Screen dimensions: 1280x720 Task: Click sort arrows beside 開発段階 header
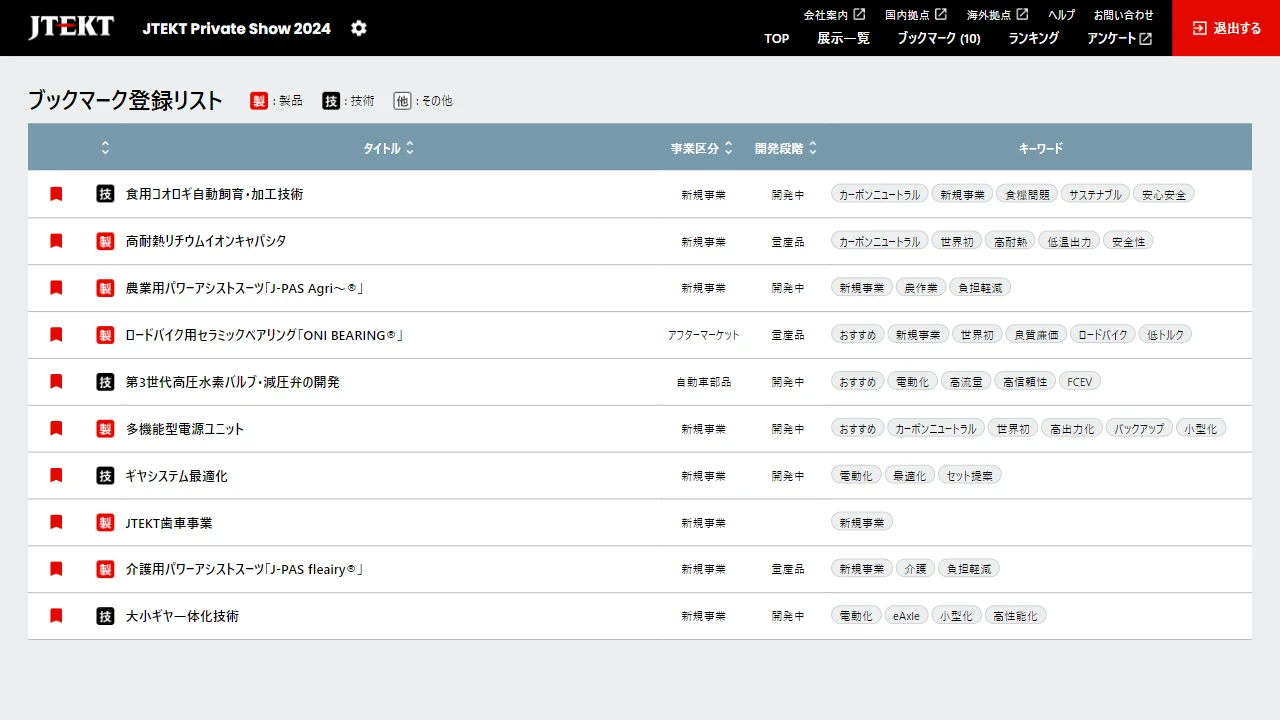point(813,148)
